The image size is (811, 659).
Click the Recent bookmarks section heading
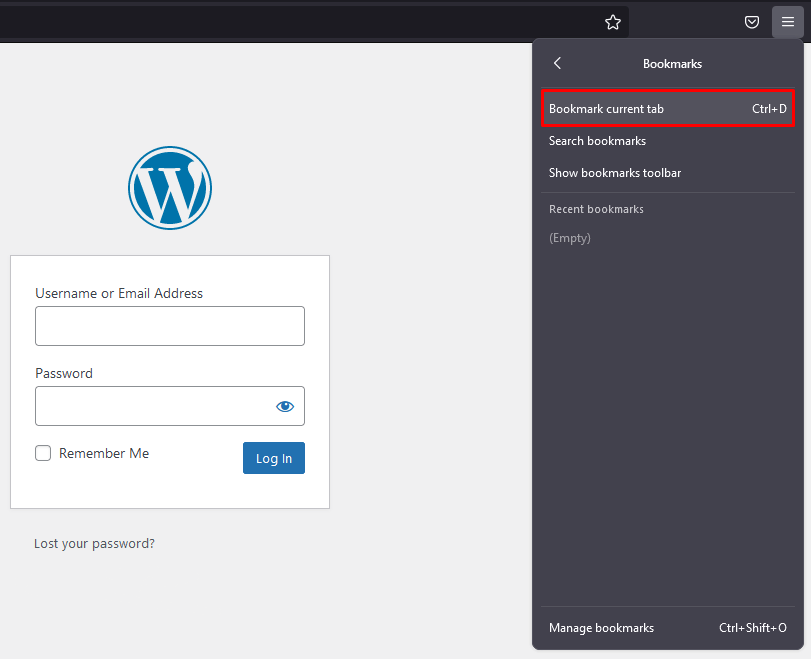[596, 209]
